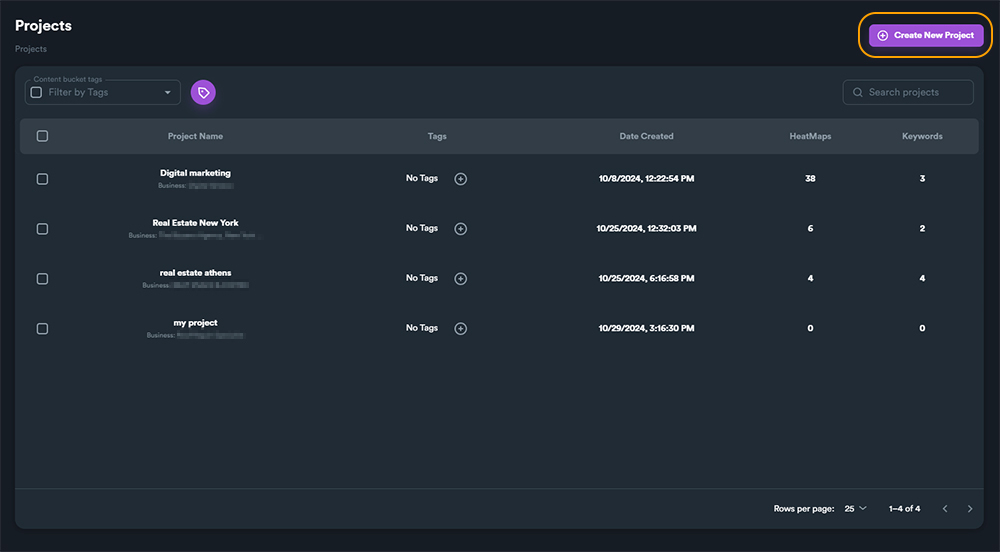Sort by Date Created column header
Image resolution: width=1000 pixels, height=552 pixels.
point(646,136)
